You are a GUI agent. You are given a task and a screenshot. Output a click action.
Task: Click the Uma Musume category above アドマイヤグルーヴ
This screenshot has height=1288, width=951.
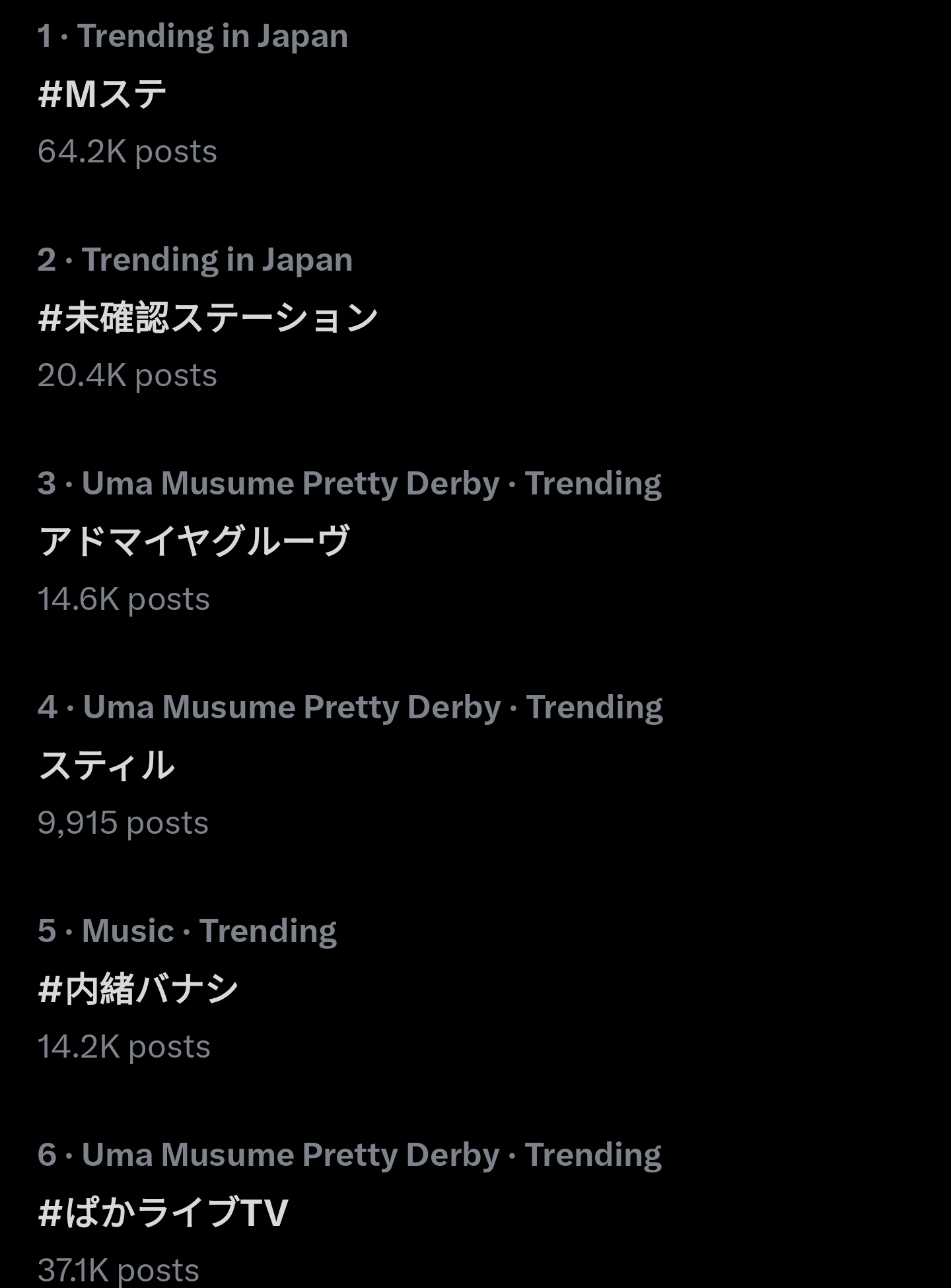(291, 483)
